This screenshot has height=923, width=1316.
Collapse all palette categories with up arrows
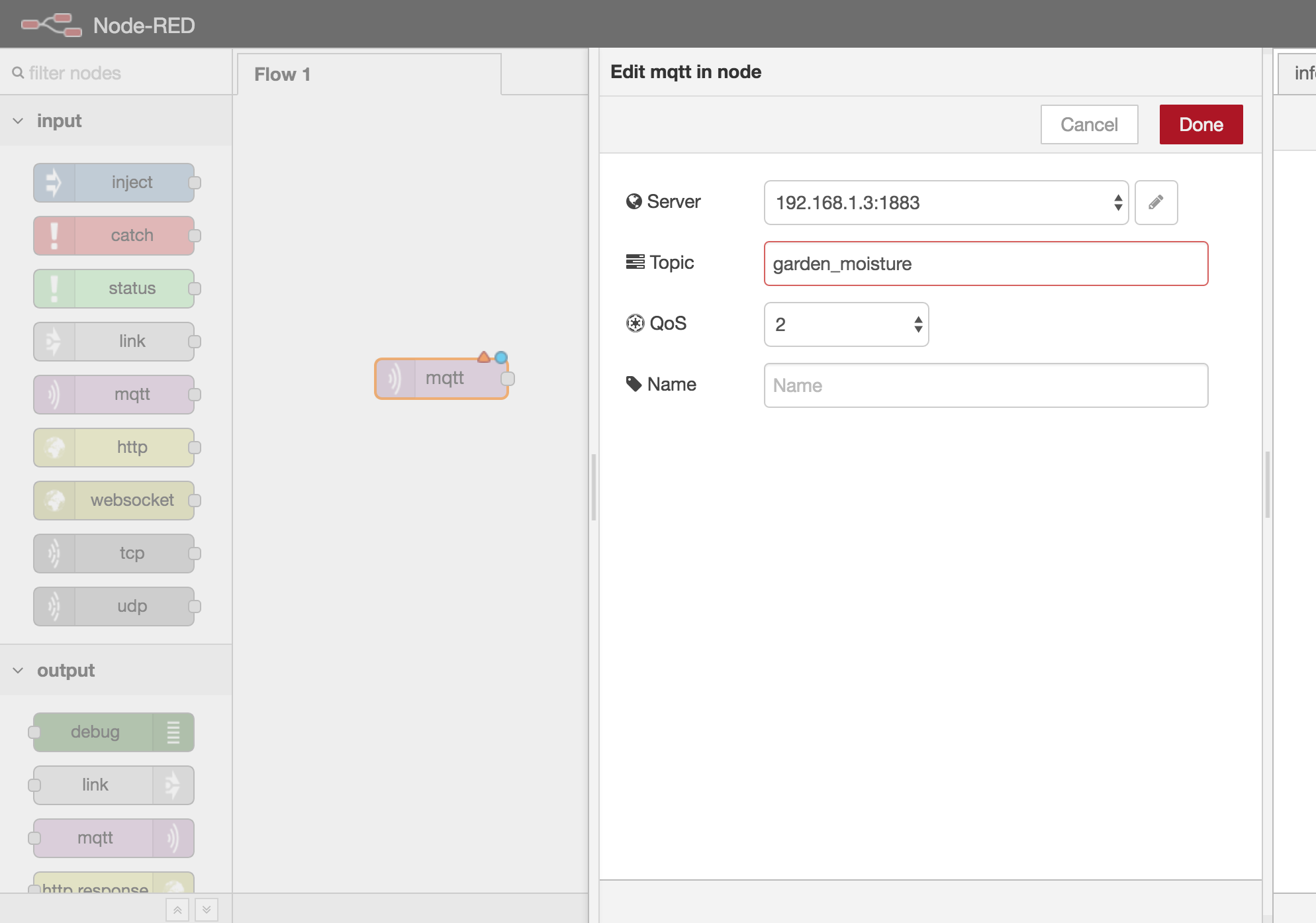(177, 910)
